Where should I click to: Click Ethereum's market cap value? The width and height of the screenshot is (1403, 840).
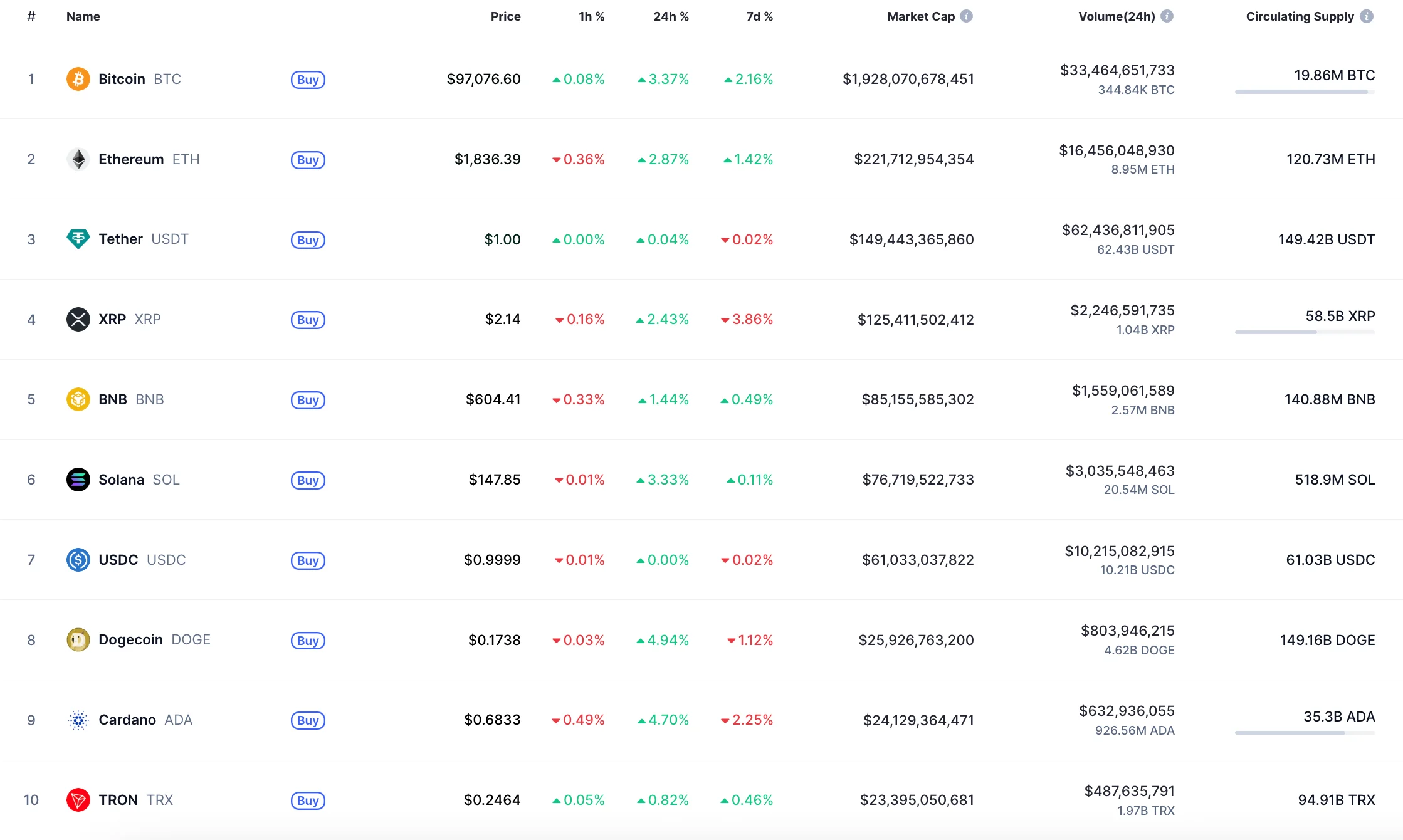coord(913,159)
